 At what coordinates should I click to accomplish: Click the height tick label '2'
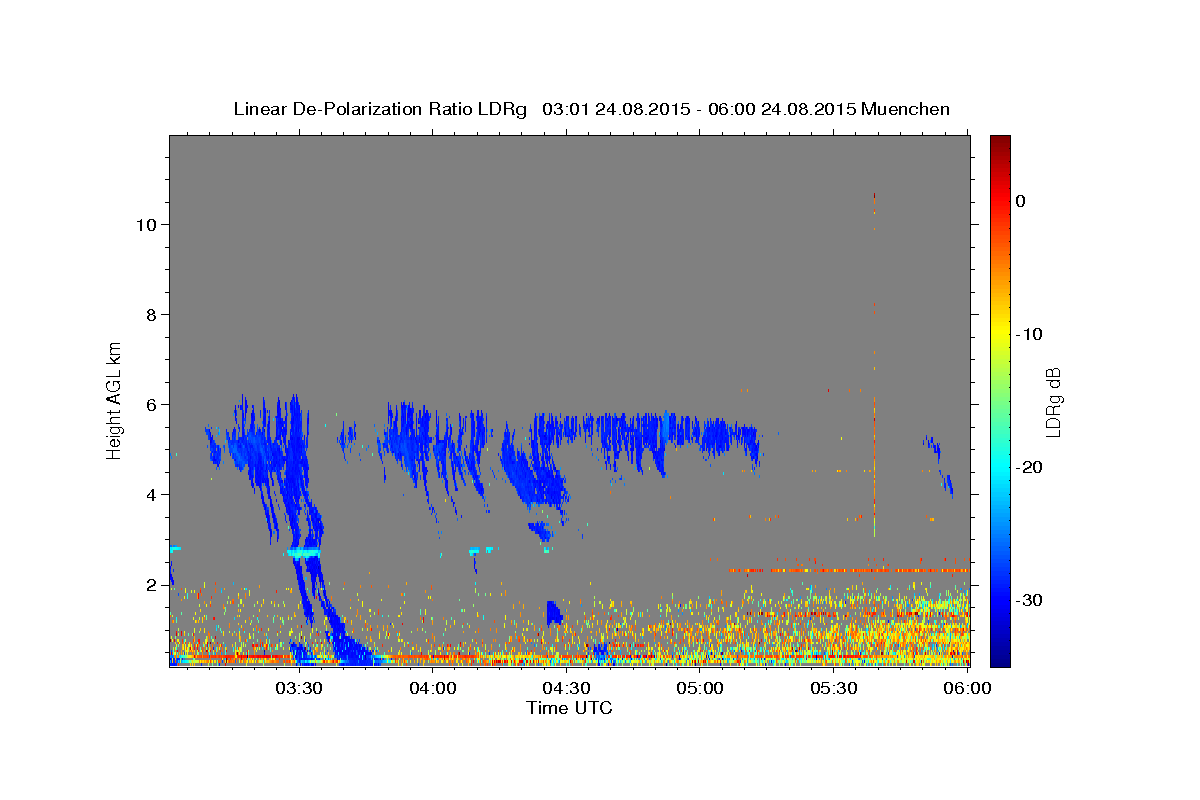(x=149, y=585)
